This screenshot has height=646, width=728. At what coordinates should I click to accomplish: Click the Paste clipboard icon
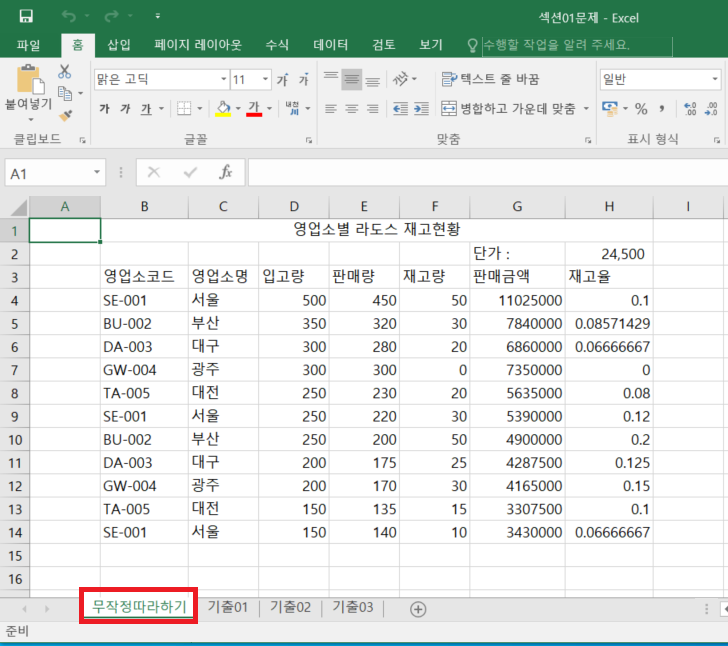click(x=28, y=78)
